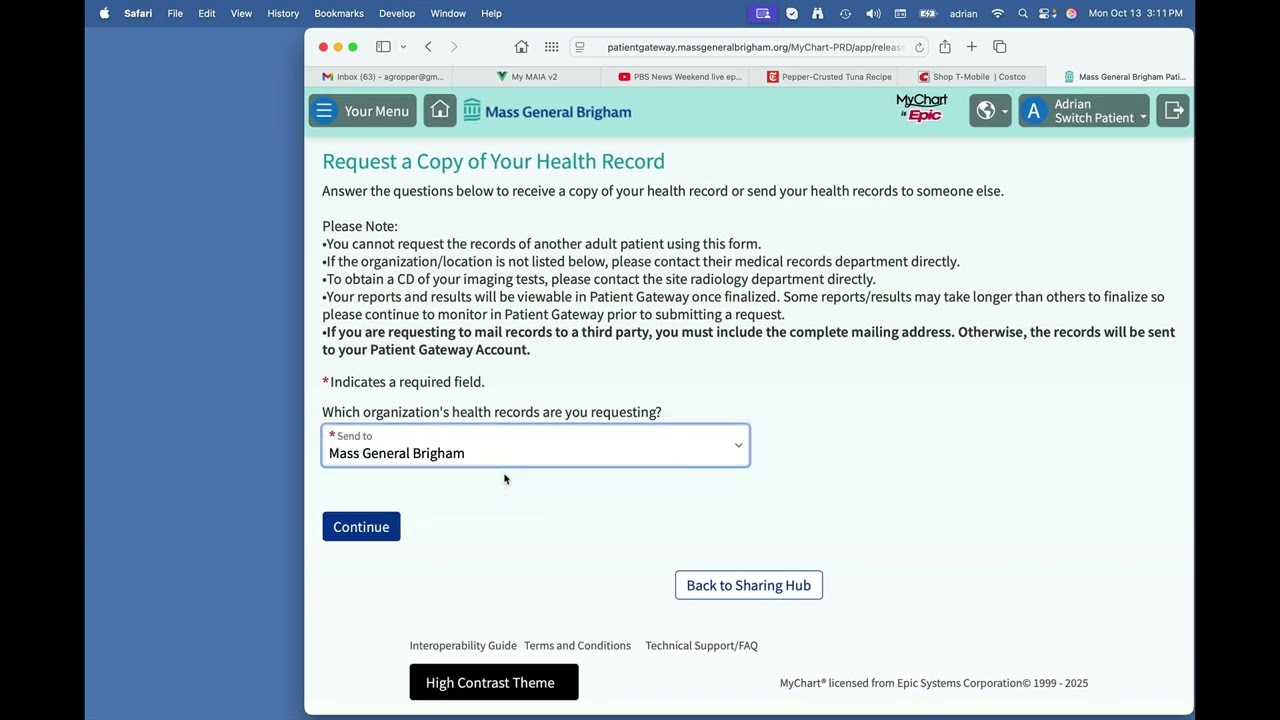Viewport: 1280px width, 720px height.
Task: Open the Safari apps grid icon
Action: [x=551, y=47]
